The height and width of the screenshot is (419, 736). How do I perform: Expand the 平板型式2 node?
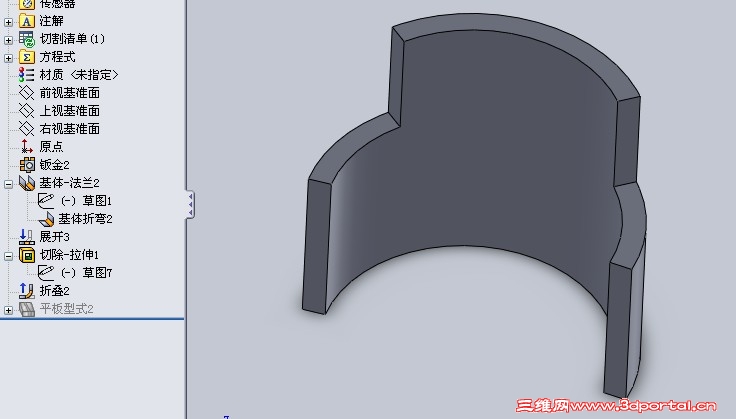point(8,310)
